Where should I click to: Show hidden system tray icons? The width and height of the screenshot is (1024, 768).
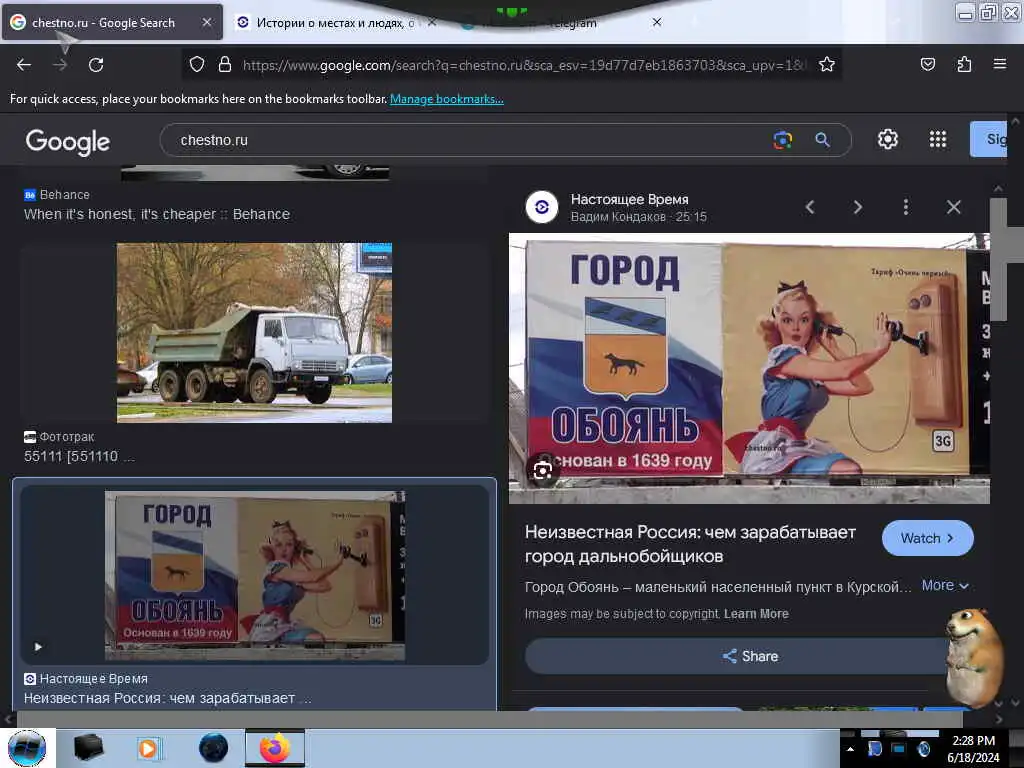coord(850,749)
